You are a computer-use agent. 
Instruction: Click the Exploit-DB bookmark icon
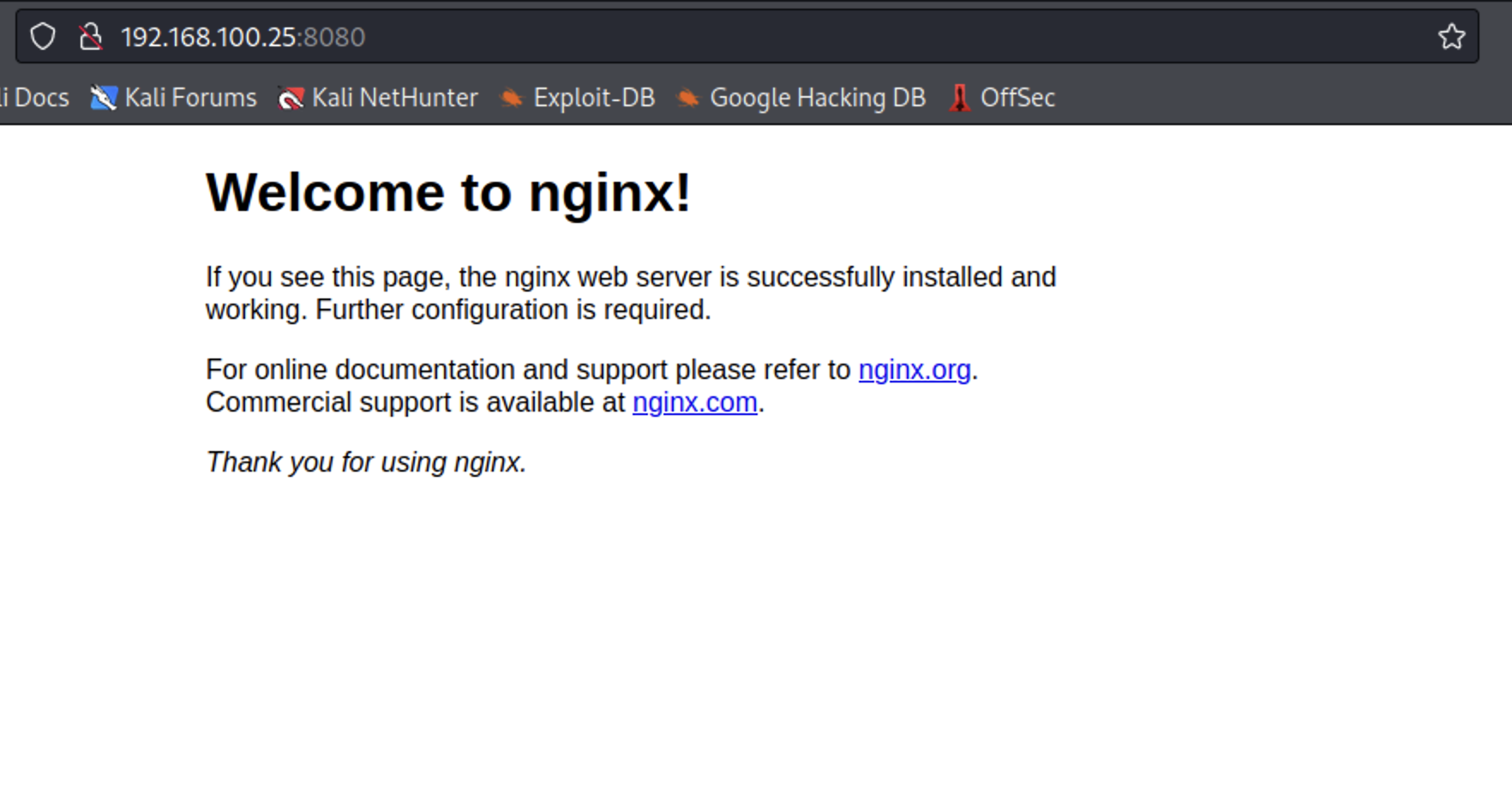coord(512,98)
